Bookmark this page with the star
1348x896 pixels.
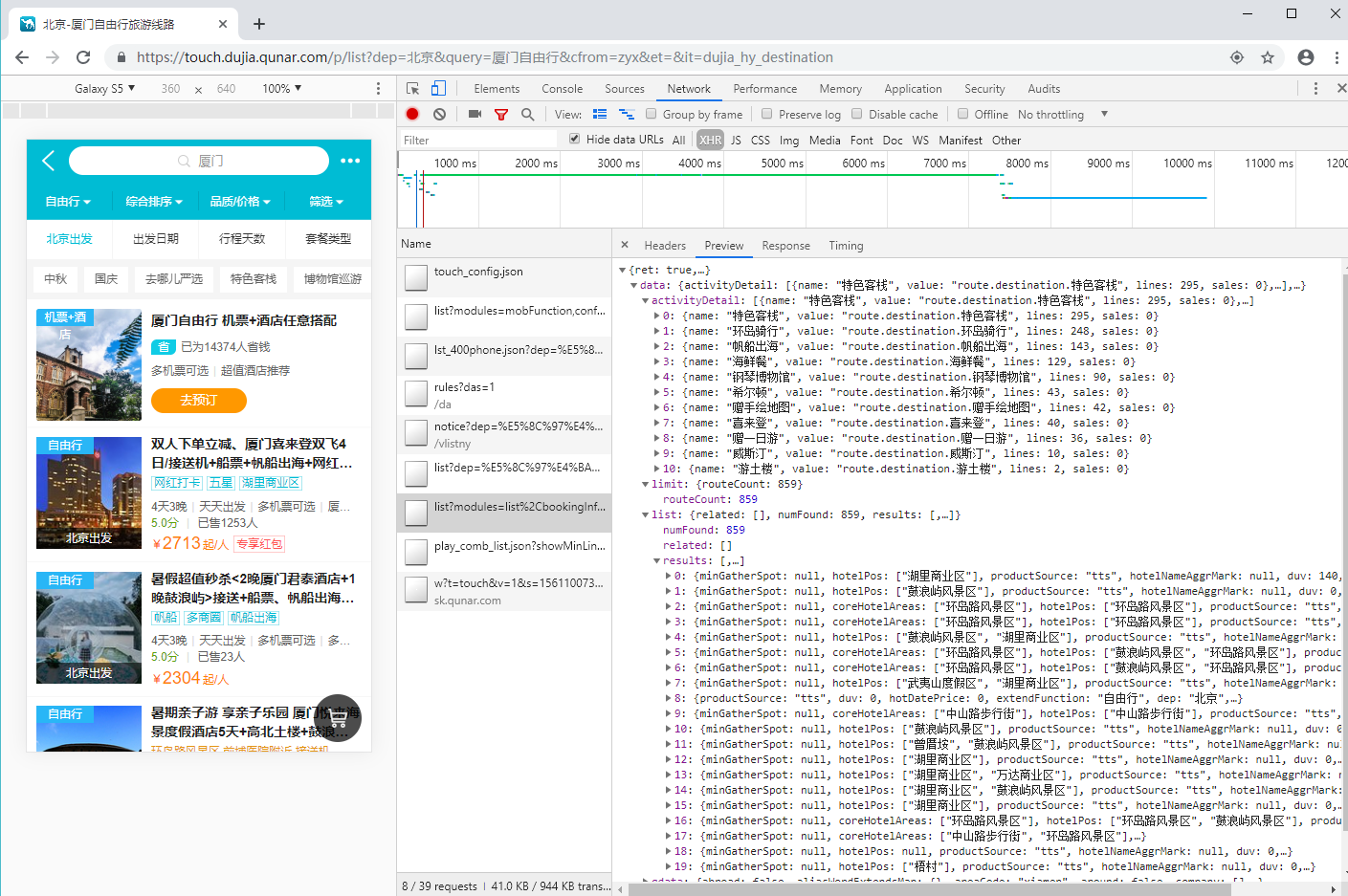[1268, 57]
